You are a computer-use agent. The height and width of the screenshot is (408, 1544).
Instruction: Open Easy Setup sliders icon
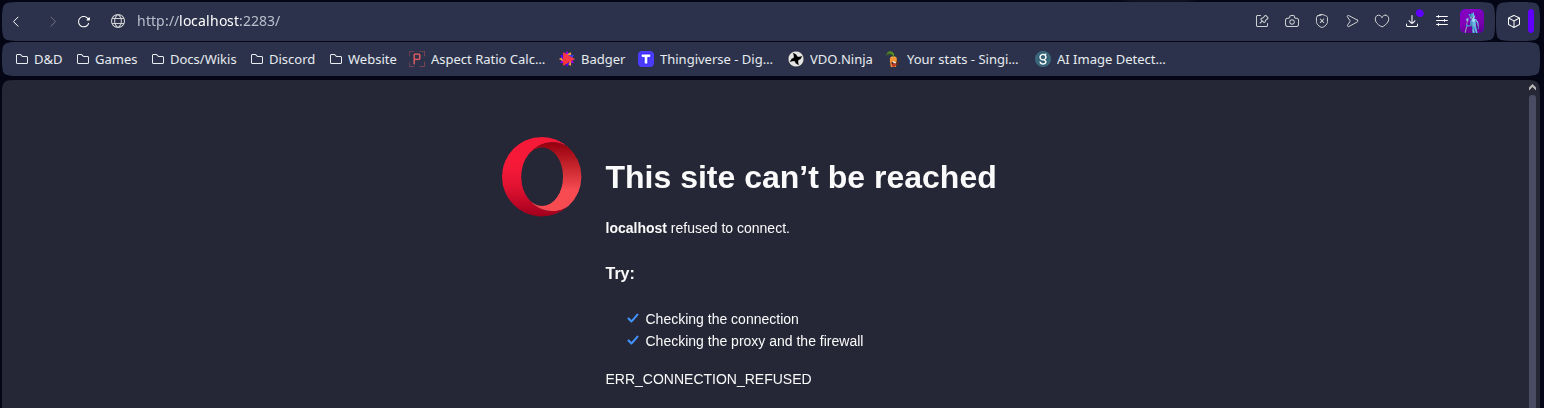click(x=1442, y=21)
